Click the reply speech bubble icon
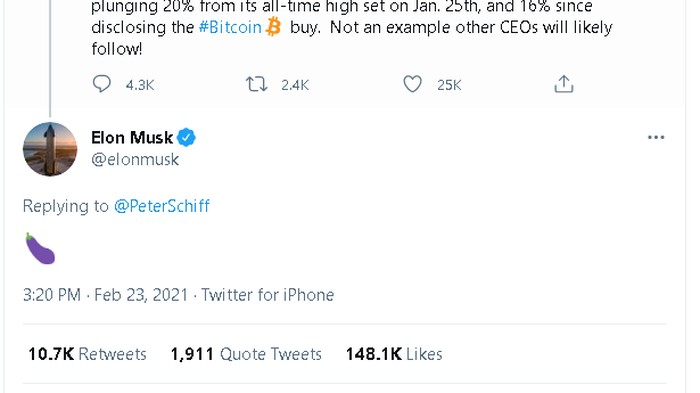700x393 pixels. (101, 84)
